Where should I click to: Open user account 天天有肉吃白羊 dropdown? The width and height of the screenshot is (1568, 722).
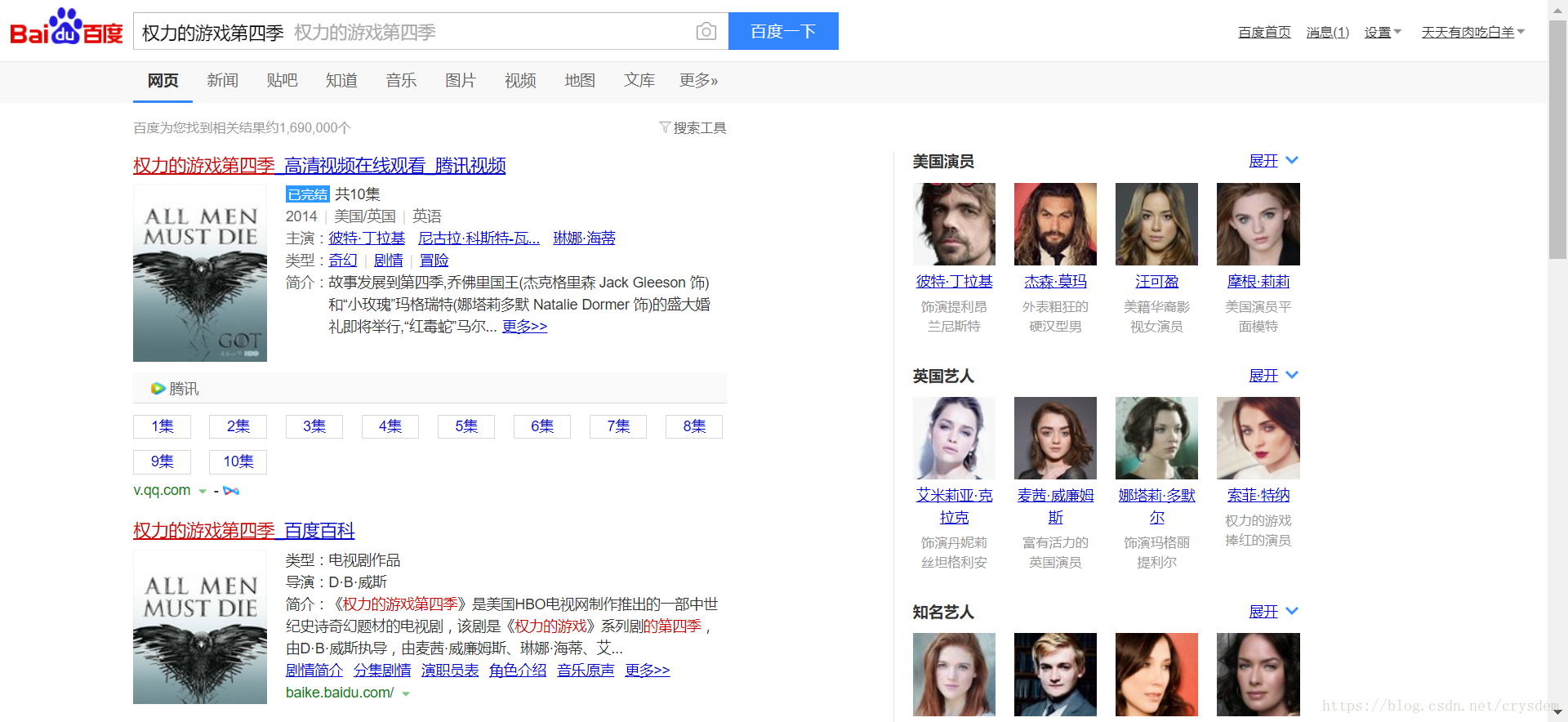pyautogui.click(x=1473, y=32)
